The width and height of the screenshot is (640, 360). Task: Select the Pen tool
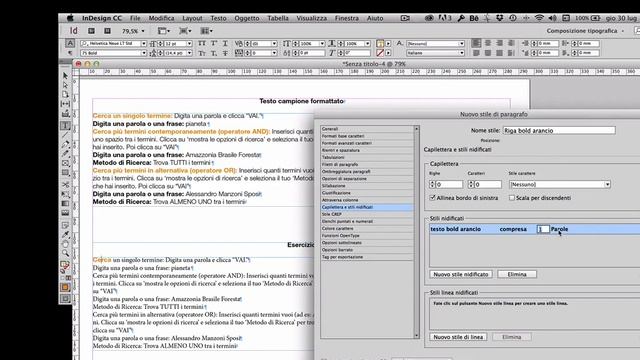65,144
